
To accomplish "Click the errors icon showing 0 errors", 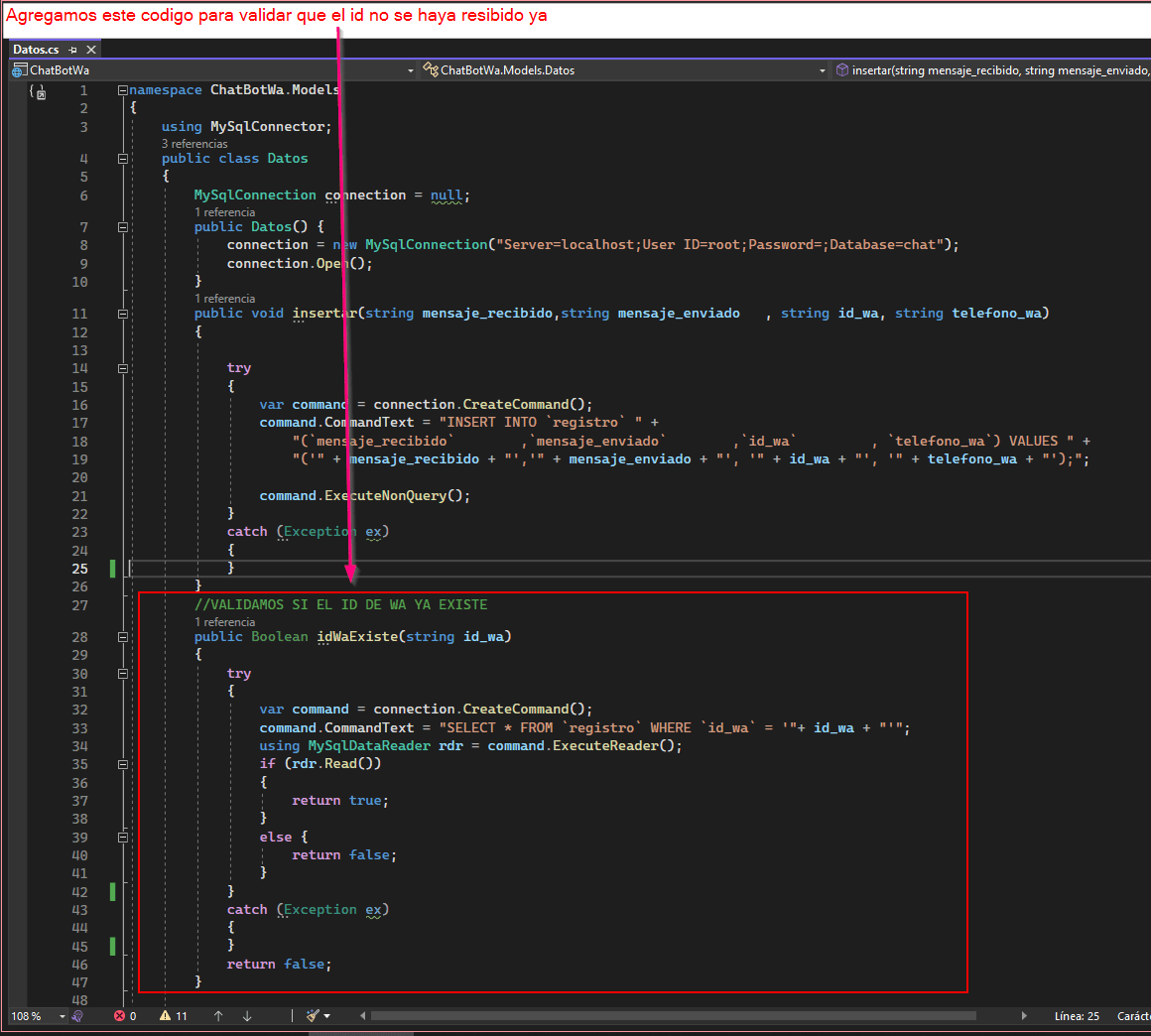I will (x=119, y=1015).
